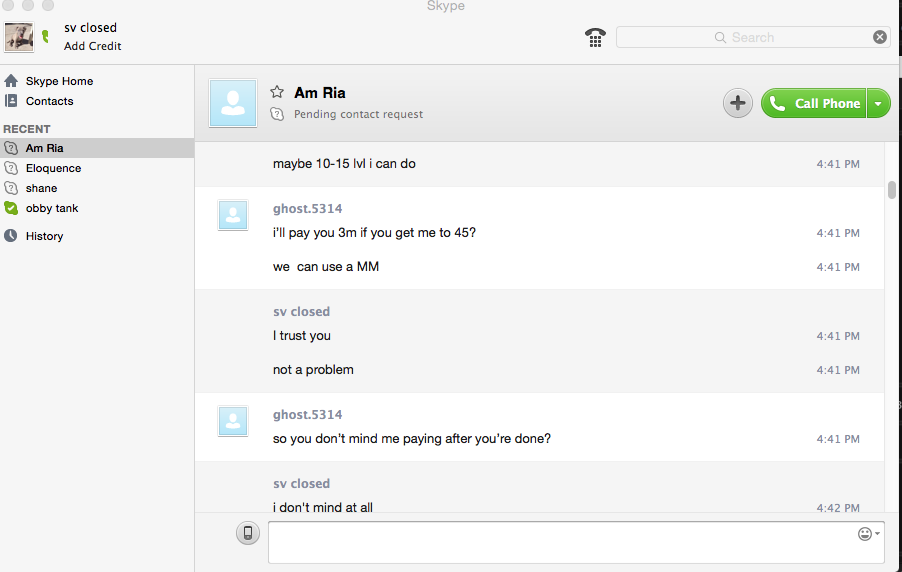Select Eloquence in recent conversations

(x=53, y=168)
